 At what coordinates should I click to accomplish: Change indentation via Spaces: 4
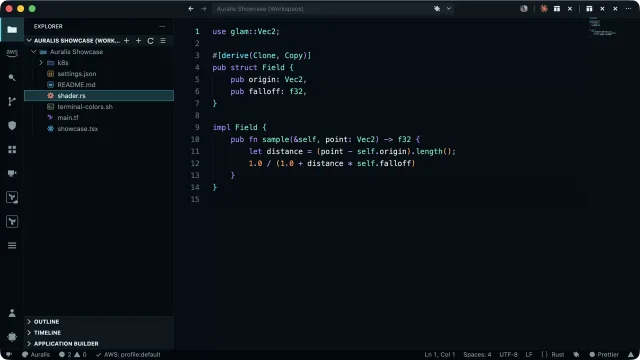coord(477,355)
